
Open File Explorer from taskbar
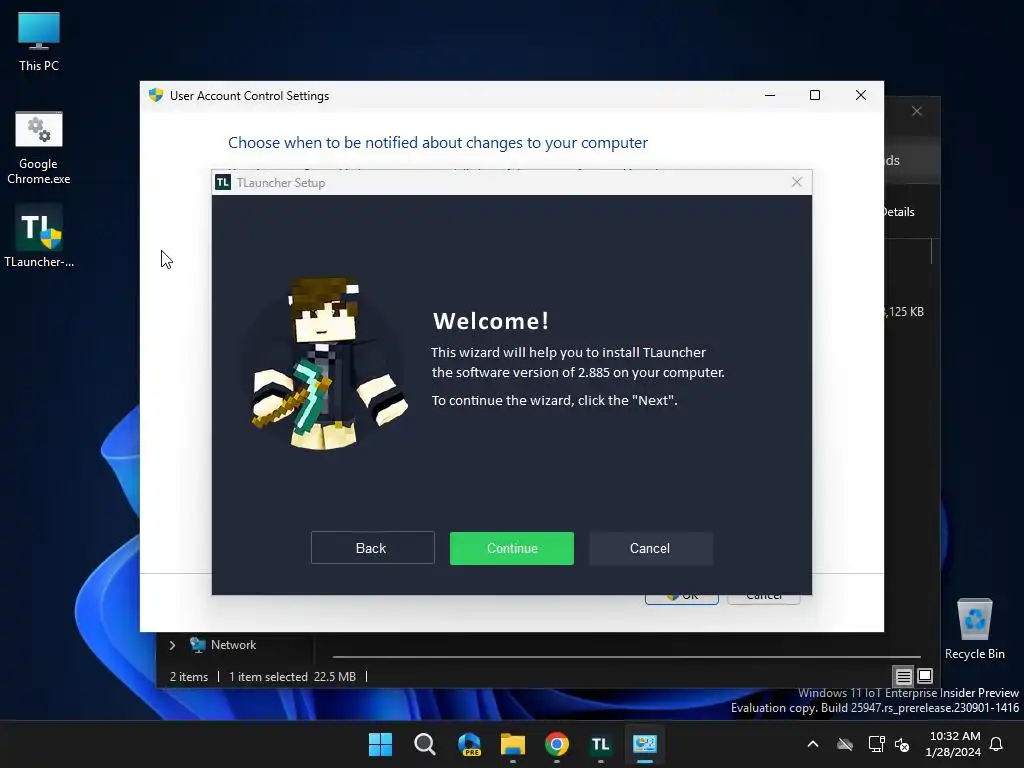point(513,744)
